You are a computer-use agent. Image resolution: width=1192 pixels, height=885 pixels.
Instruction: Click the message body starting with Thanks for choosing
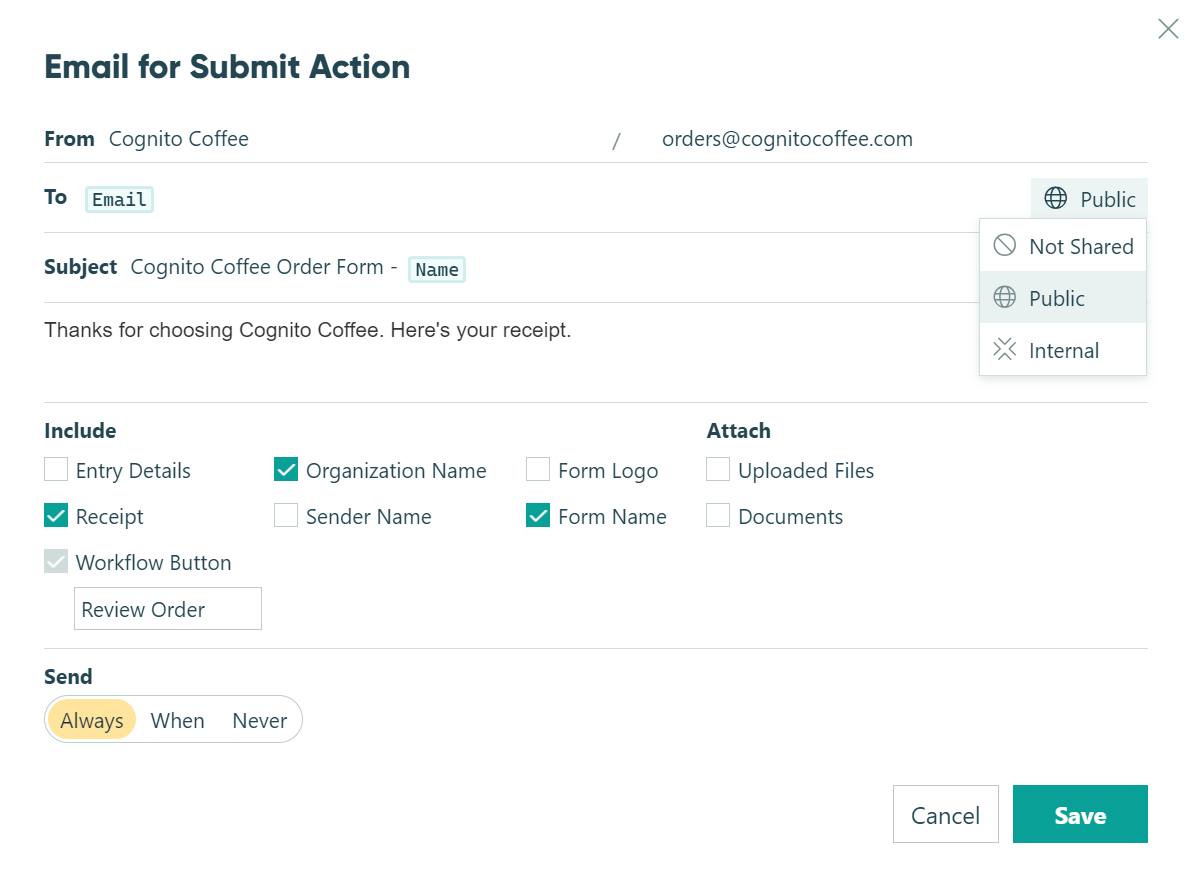click(x=307, y=330)
